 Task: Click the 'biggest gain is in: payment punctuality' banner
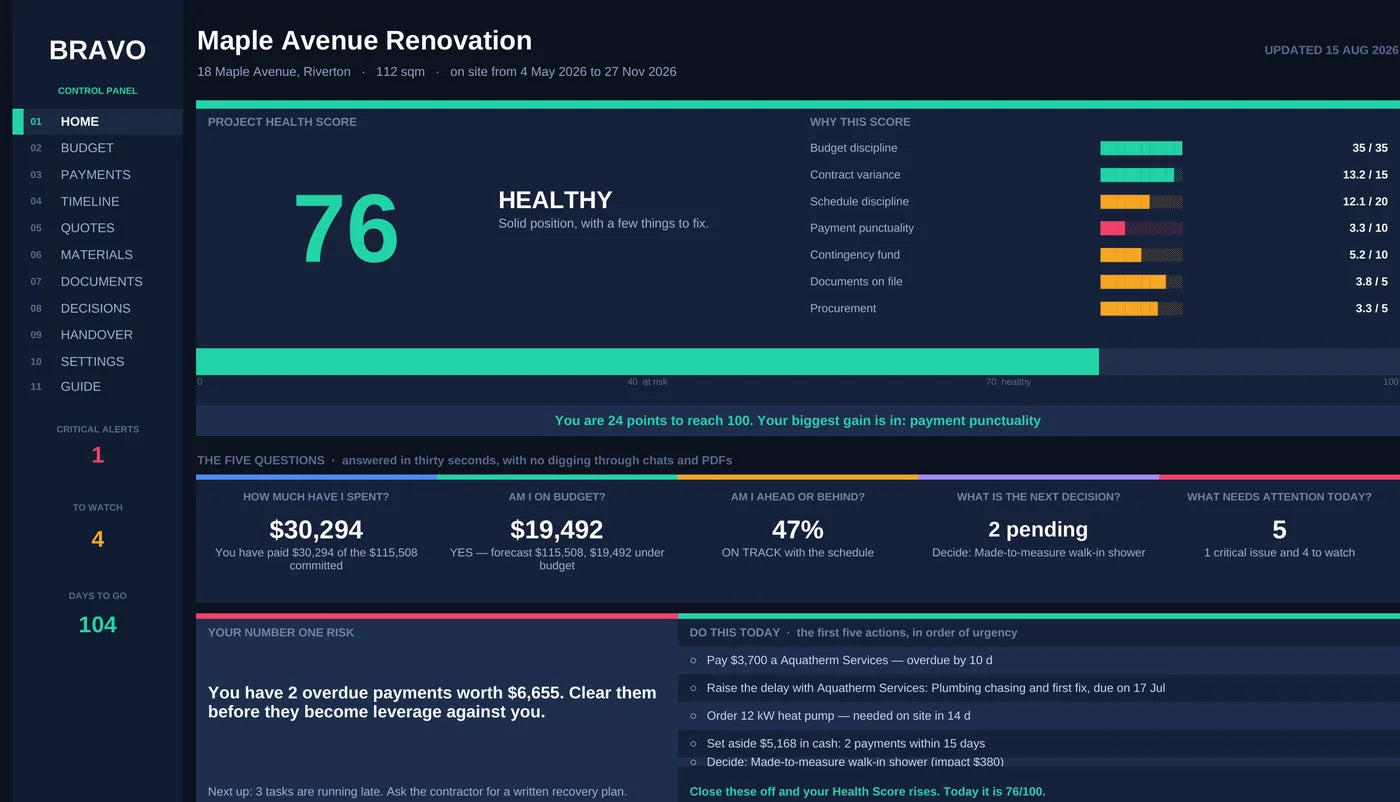pyautogui.click(x=798, y=421)
